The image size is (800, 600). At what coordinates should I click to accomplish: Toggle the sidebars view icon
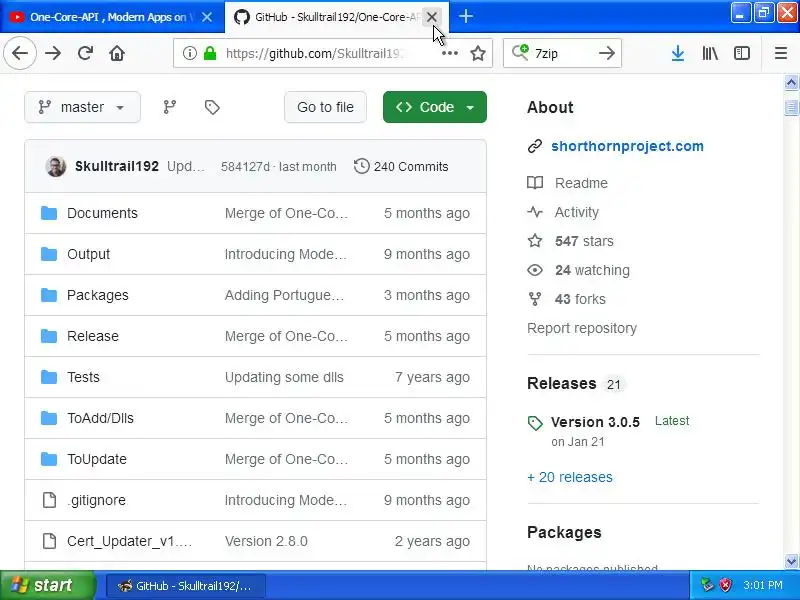pos(741,53)
